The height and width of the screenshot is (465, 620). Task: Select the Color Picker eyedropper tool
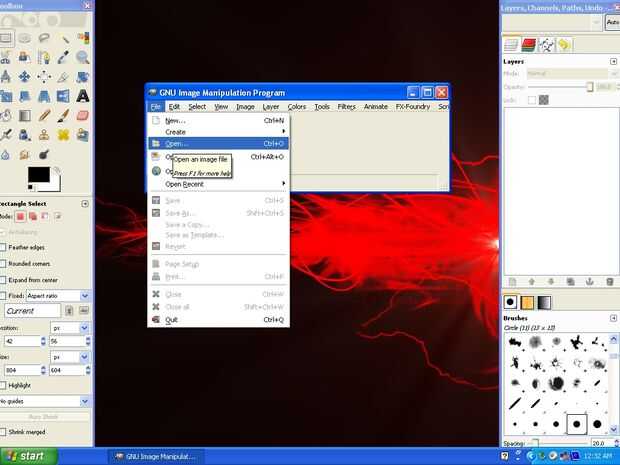point(63,57)
